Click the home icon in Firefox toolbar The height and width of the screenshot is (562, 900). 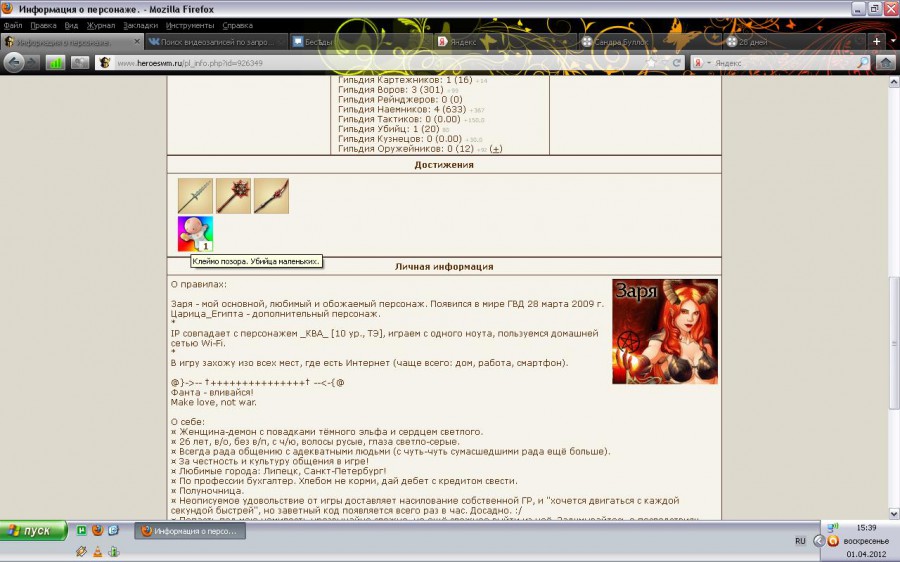point(885,62)
